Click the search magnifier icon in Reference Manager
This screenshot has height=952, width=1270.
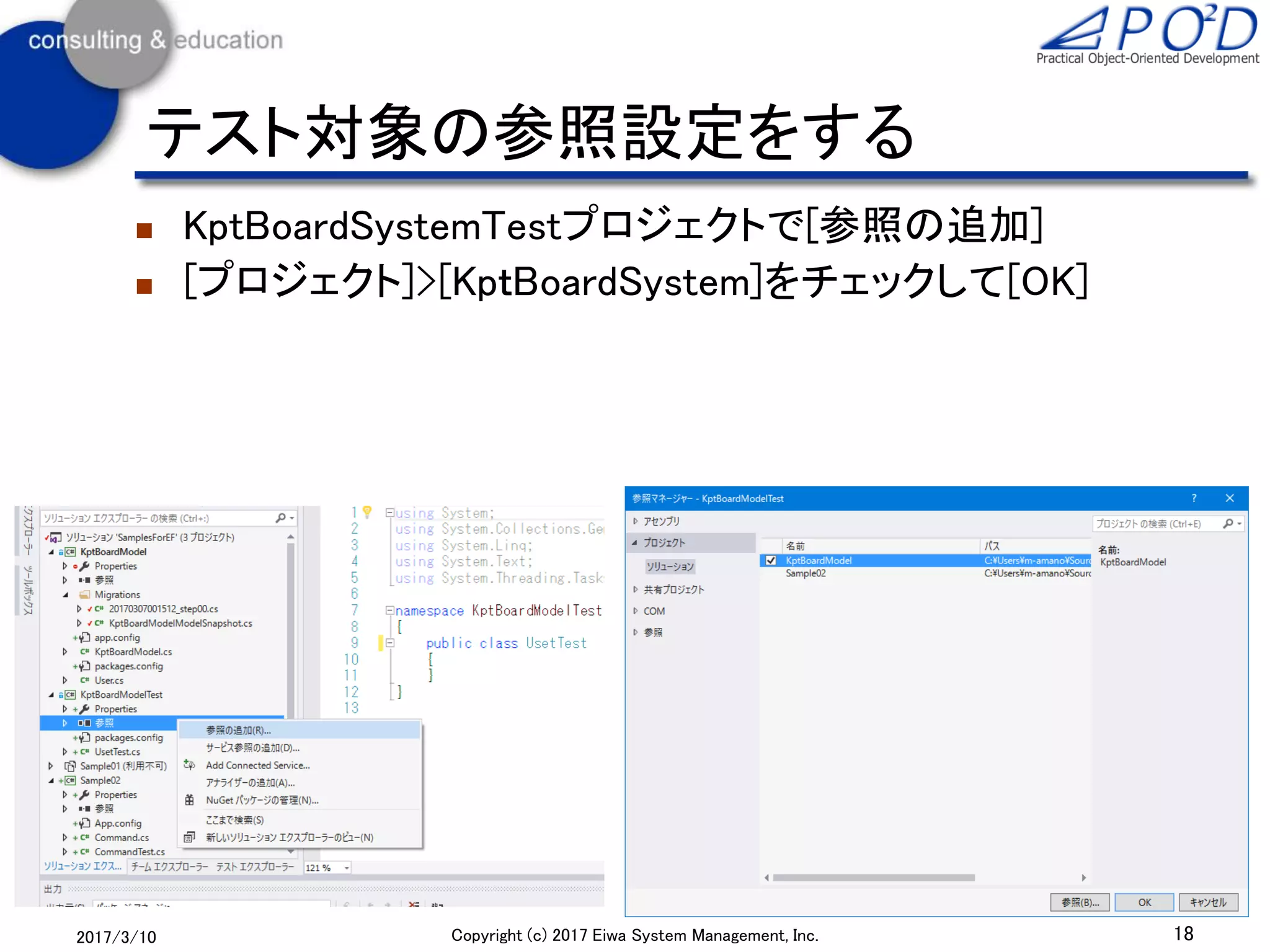(x=1228, y=524)
